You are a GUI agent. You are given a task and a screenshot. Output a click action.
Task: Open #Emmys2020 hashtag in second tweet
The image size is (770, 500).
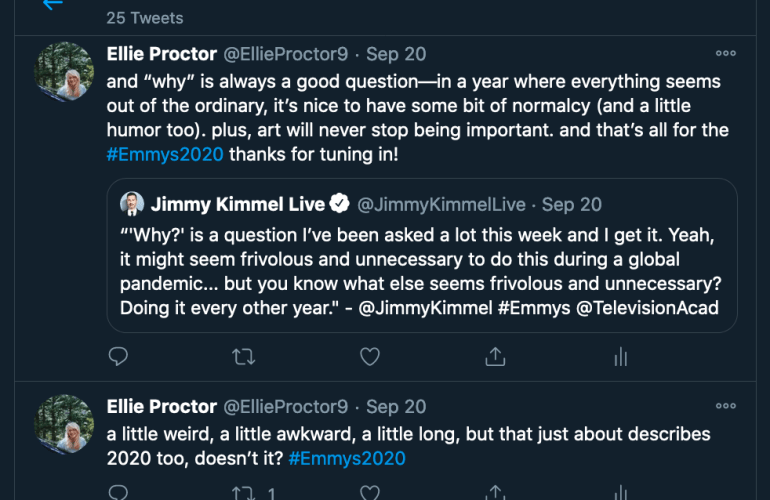(x=346, y=459)
